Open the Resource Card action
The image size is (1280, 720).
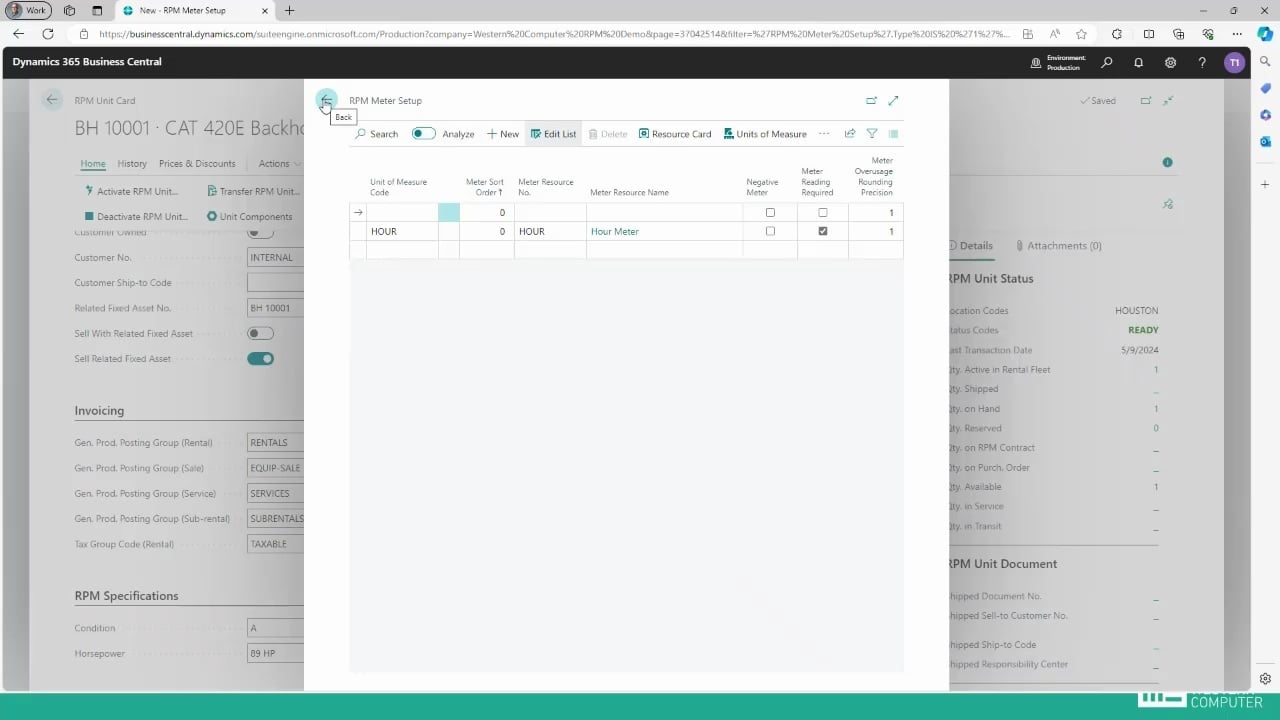click(x=675, y=134)
